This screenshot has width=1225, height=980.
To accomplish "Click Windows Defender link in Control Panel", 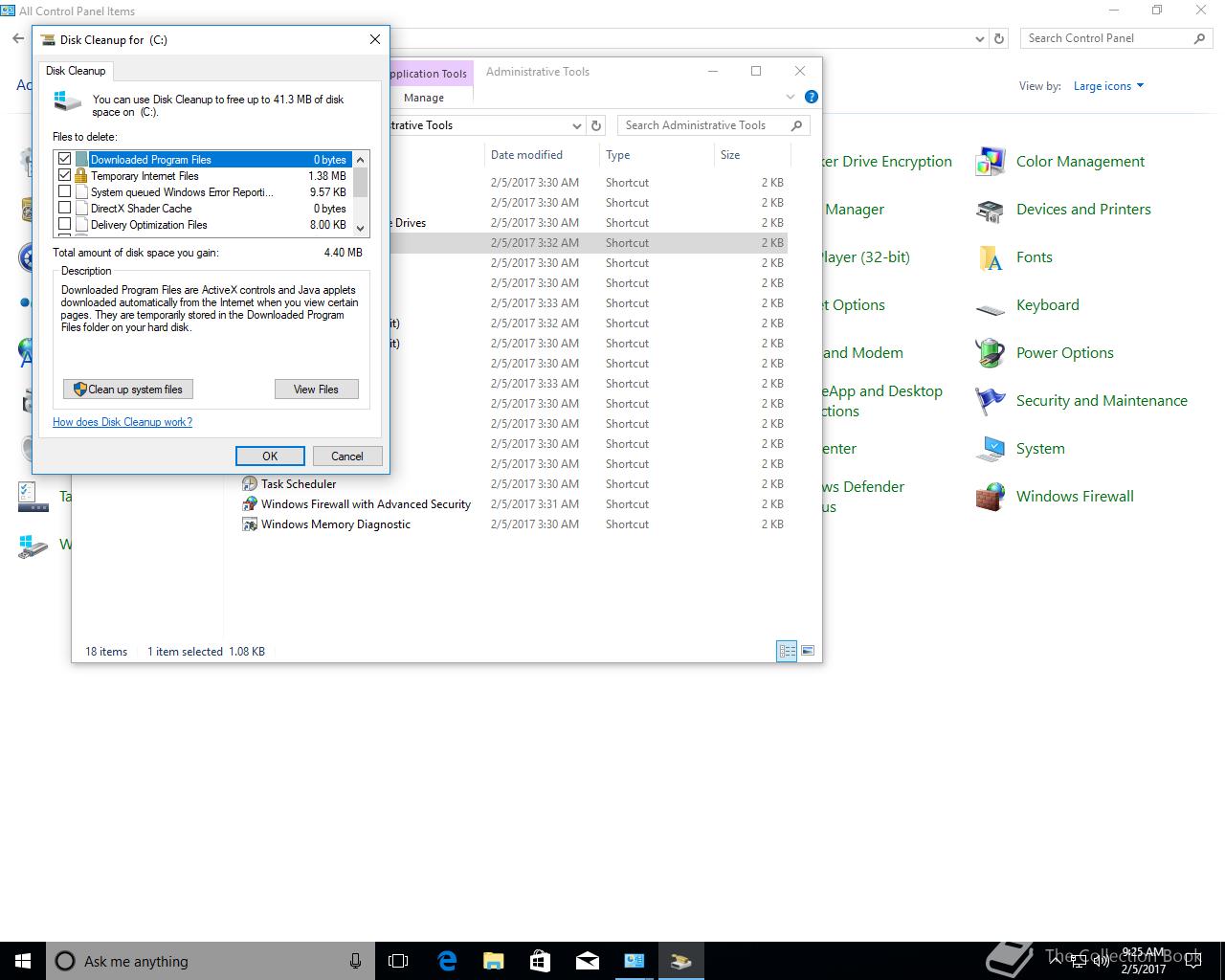I will 864,497.
